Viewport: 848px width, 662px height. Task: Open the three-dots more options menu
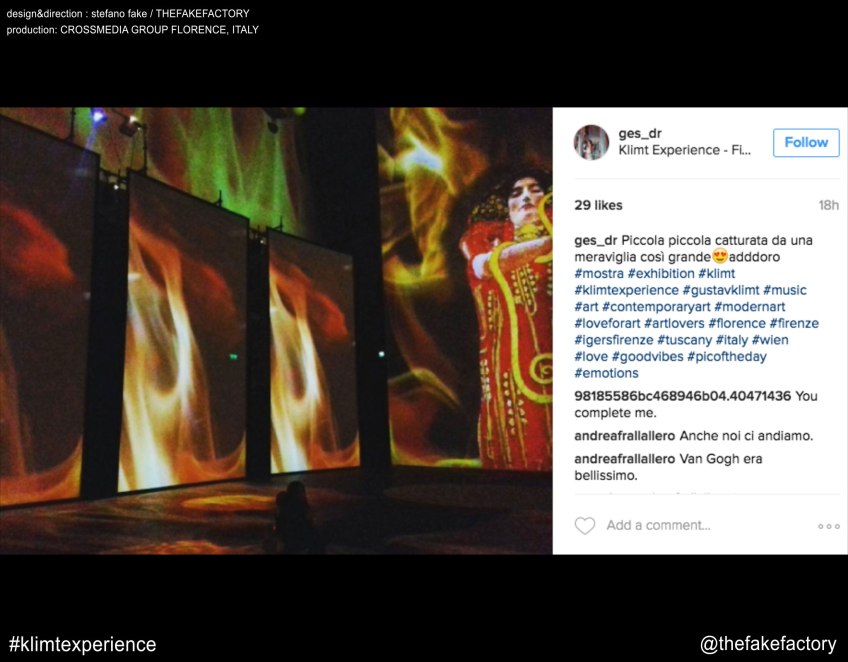tap(829, 526)
